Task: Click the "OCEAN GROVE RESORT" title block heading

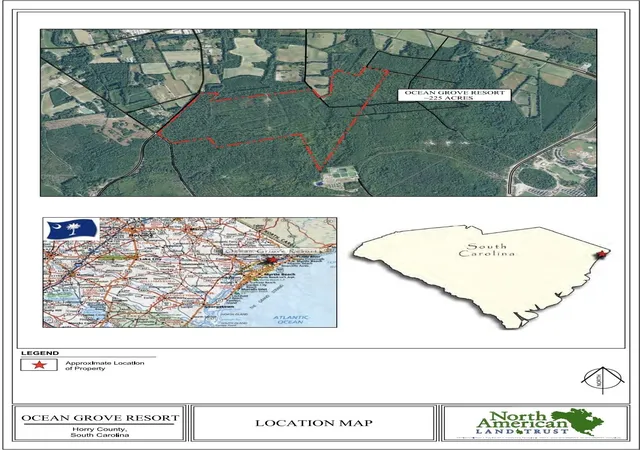Action: tap(100, 418)
